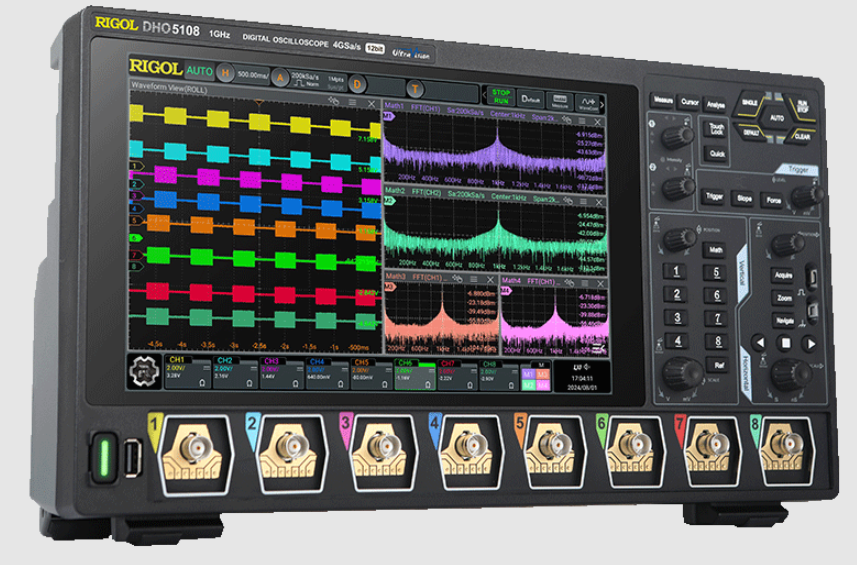Image resolution: width=857 pixels, height=565 pixels.
Task: Push the channel 6 key on keypad
Action: 717,296
